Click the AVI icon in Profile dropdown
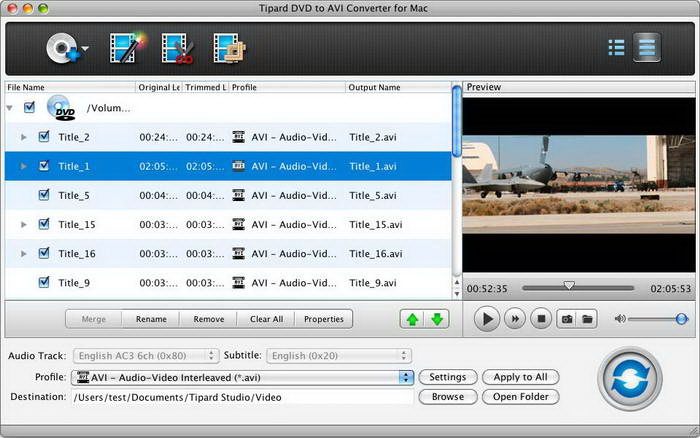Viewport: 700px width, 438px height. point(83,377)
